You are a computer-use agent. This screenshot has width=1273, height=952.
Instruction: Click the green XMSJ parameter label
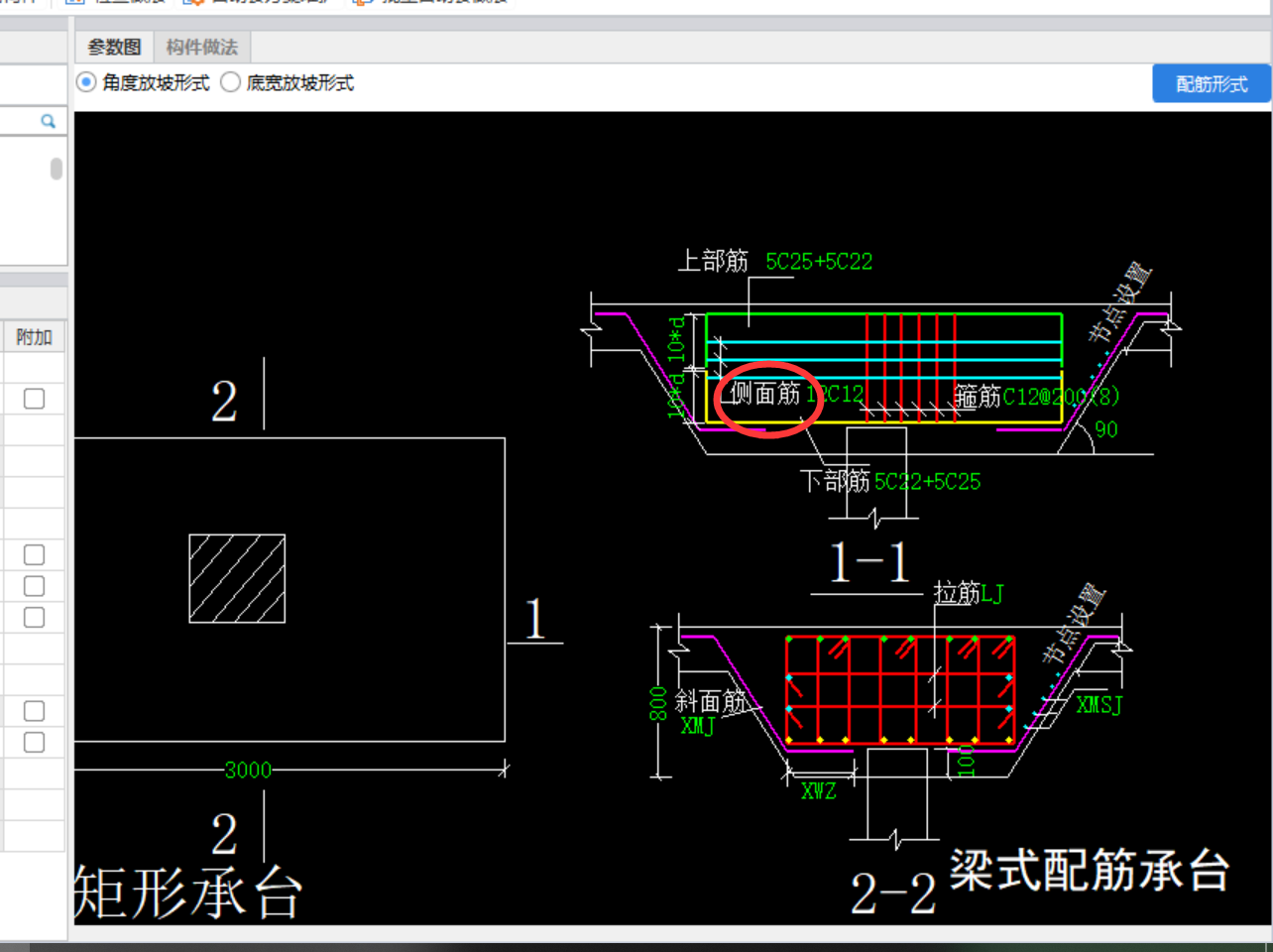point(1099,705)
